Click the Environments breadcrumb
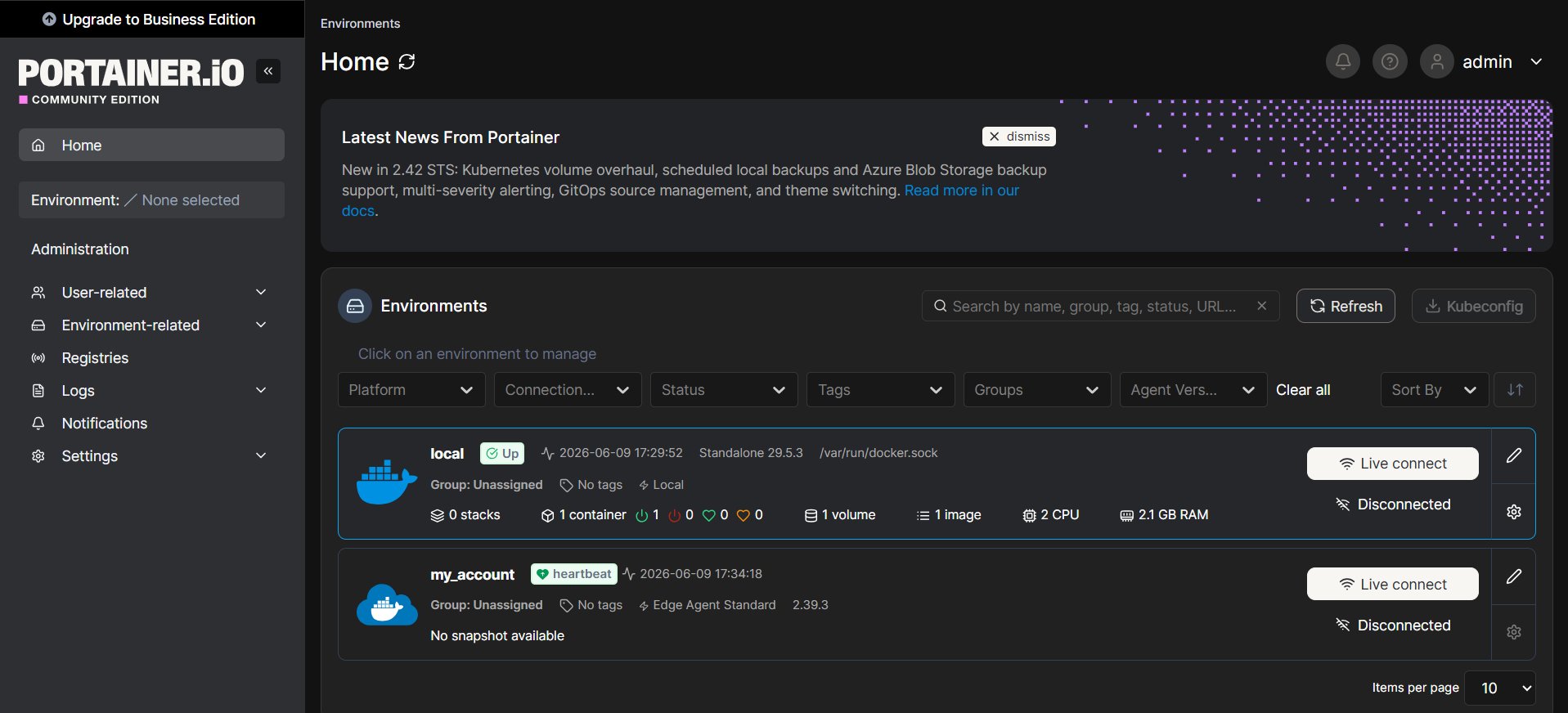The image size is (1568, 713). tap(360, 24)
